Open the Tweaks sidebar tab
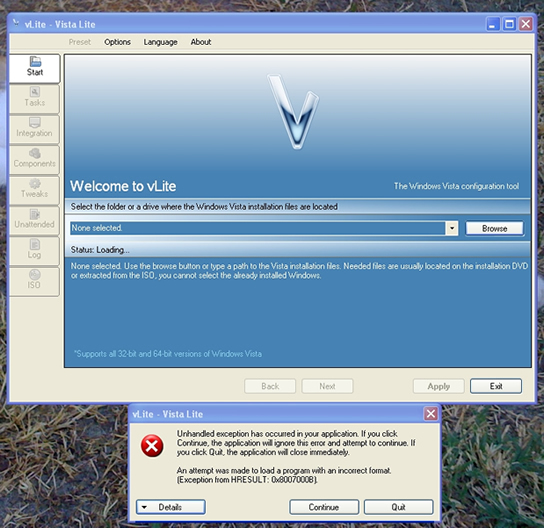Screen dimensions: 544x528 tap(34, 190)
